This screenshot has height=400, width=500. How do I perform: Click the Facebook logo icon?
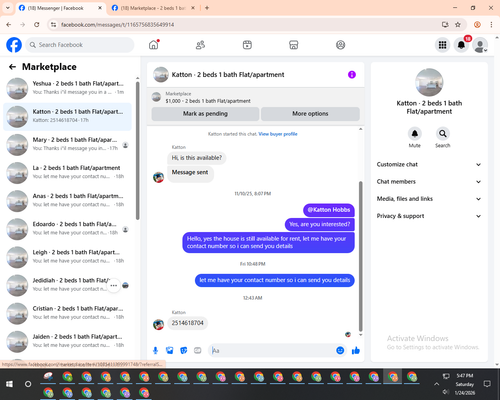click(x=14, y=45)
